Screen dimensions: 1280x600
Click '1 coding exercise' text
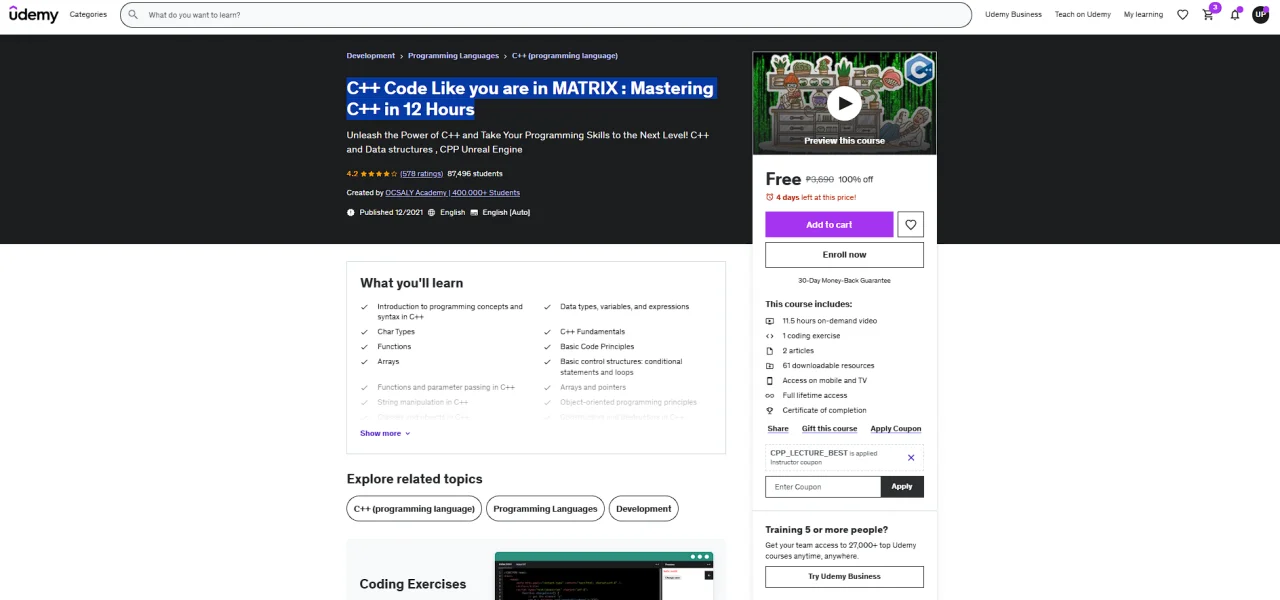(812, 336)
